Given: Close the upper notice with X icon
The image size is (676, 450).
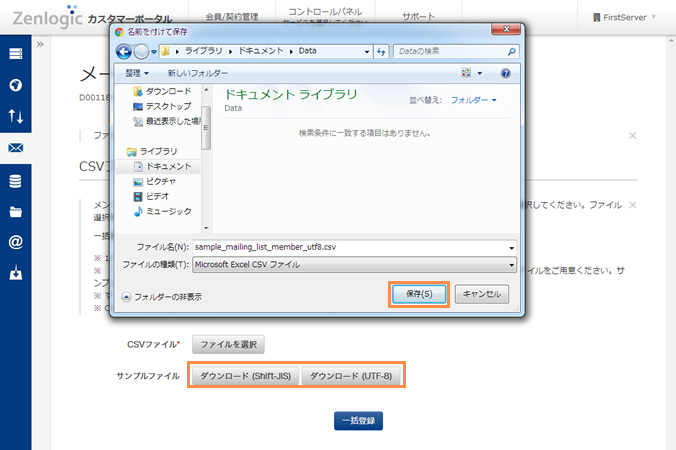Looking at the screenshot, I should 632,136.
